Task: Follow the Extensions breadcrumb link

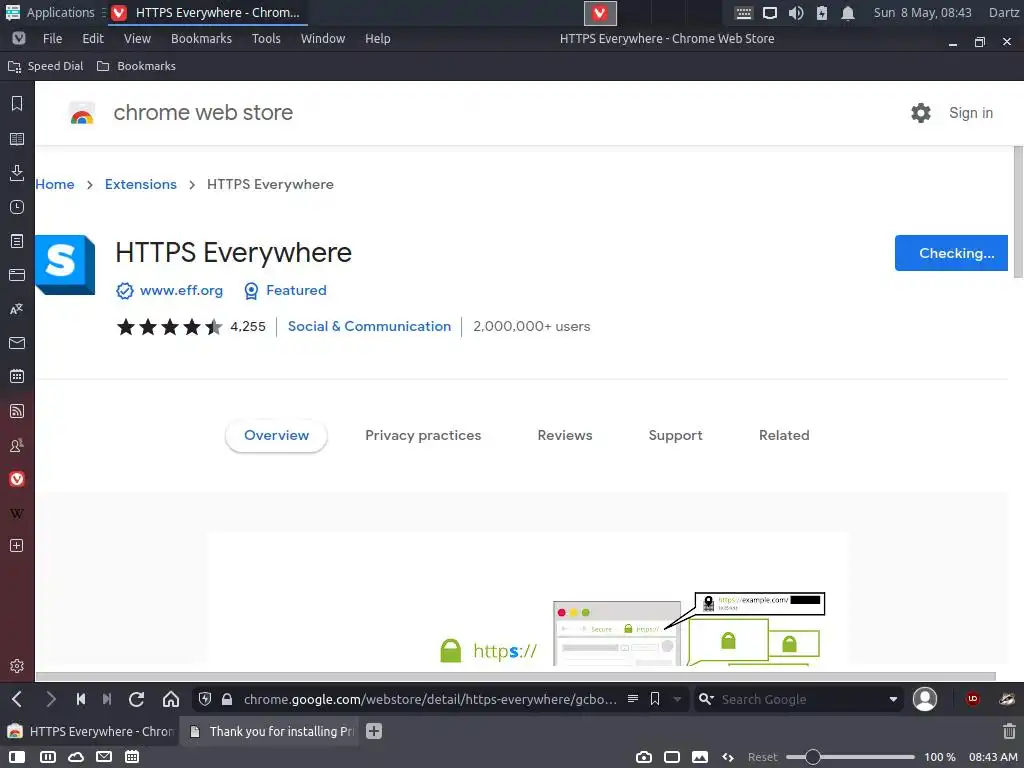Action: [140, 184]
